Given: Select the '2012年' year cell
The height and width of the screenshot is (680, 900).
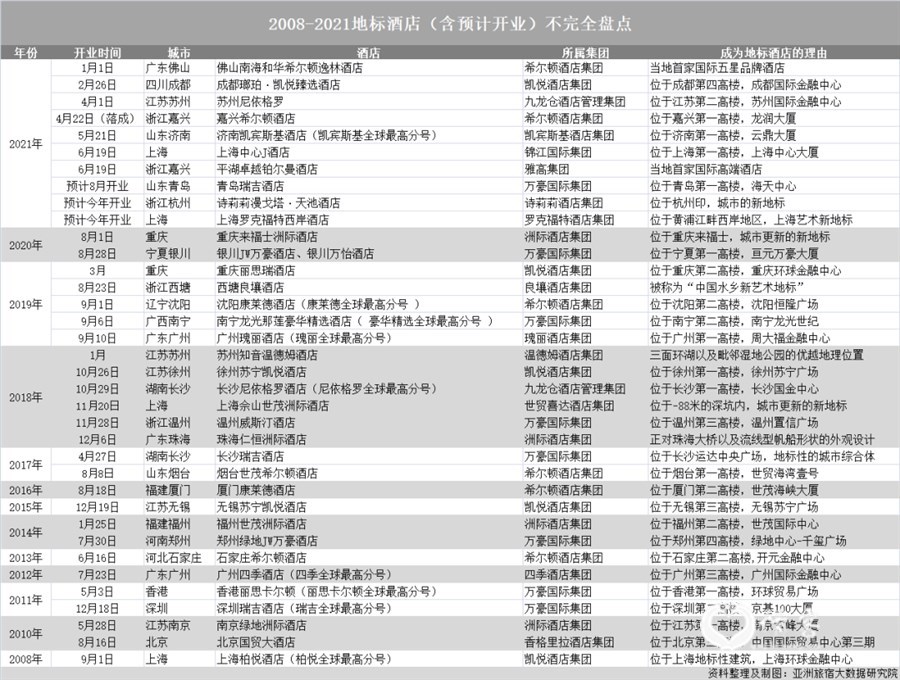Looking at the screenshot, I should [x=26, y=574].
